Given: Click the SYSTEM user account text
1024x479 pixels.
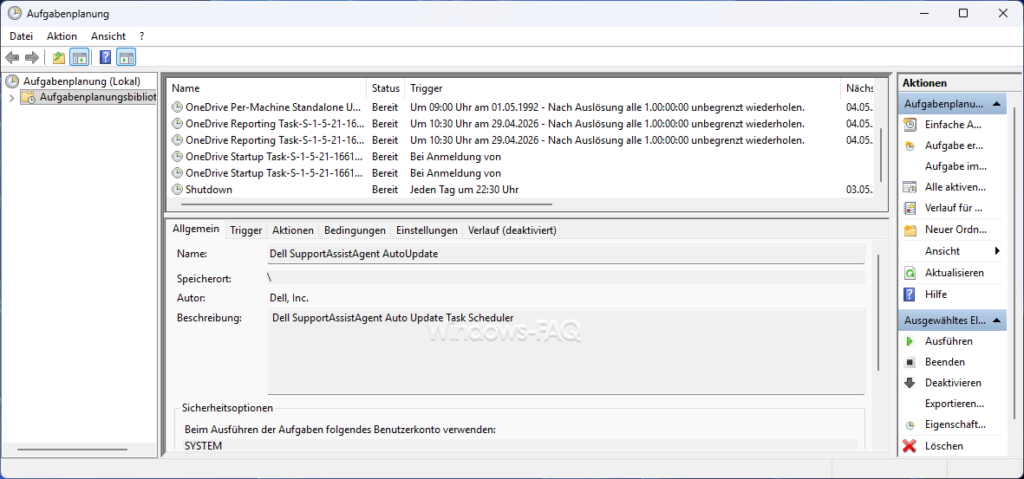Looking at the screenshot, I should click(x=203, y=446).
